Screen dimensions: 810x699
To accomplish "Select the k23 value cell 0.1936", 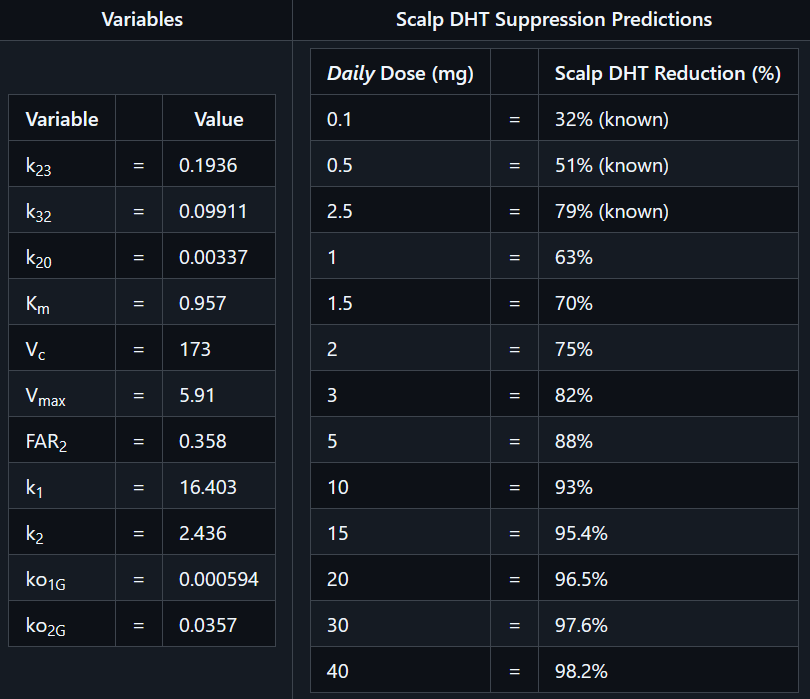I will (208, 166).
